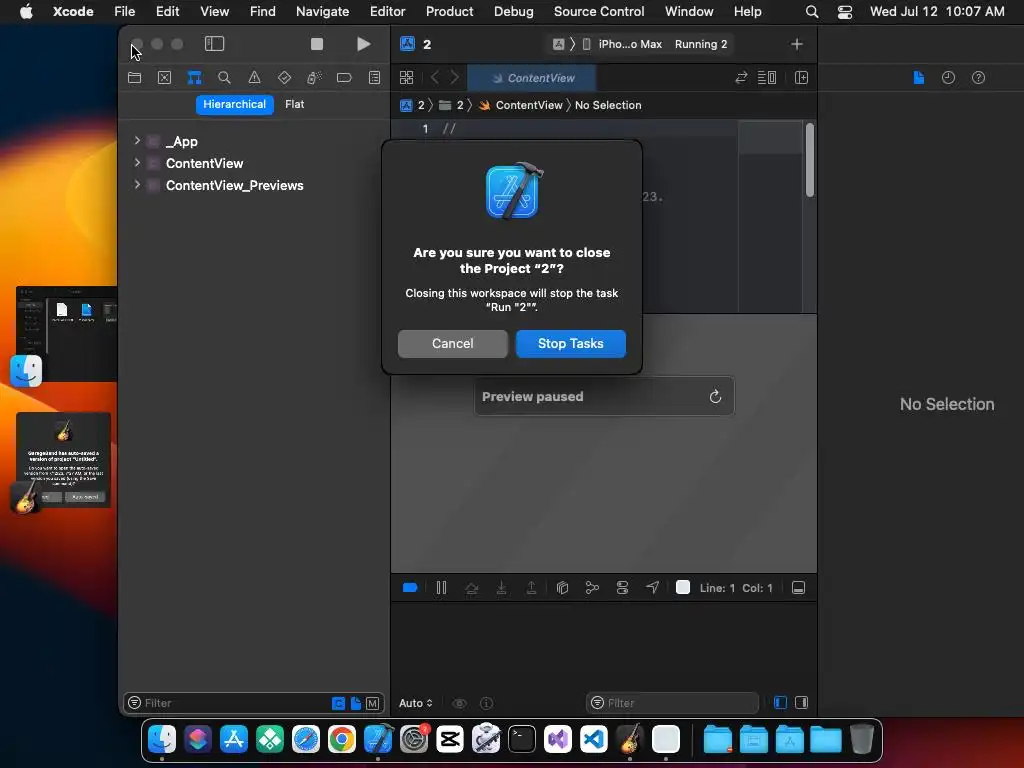Show the History inspector clock
Screen dimensions: 1024x768
tap(948, 78)
